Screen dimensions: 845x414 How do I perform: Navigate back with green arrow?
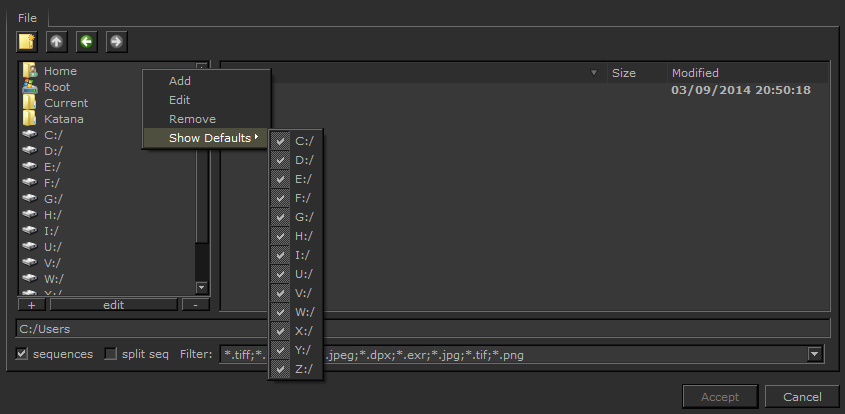click(86, 42)
